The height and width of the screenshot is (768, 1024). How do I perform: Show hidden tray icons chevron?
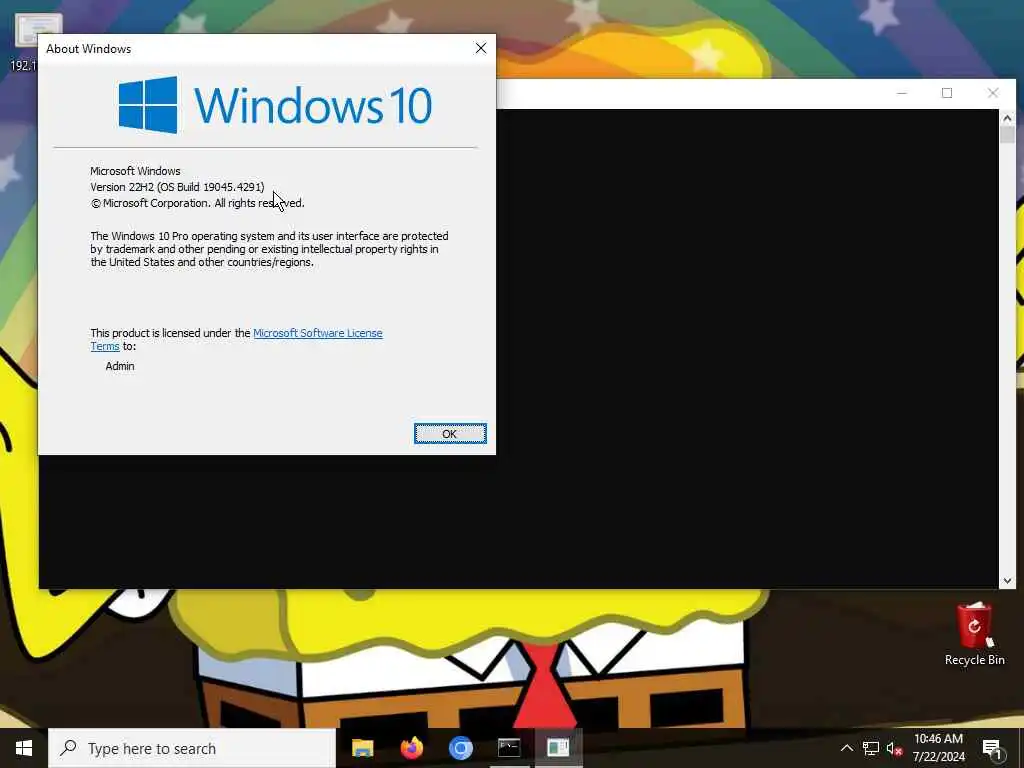point(846,748)
